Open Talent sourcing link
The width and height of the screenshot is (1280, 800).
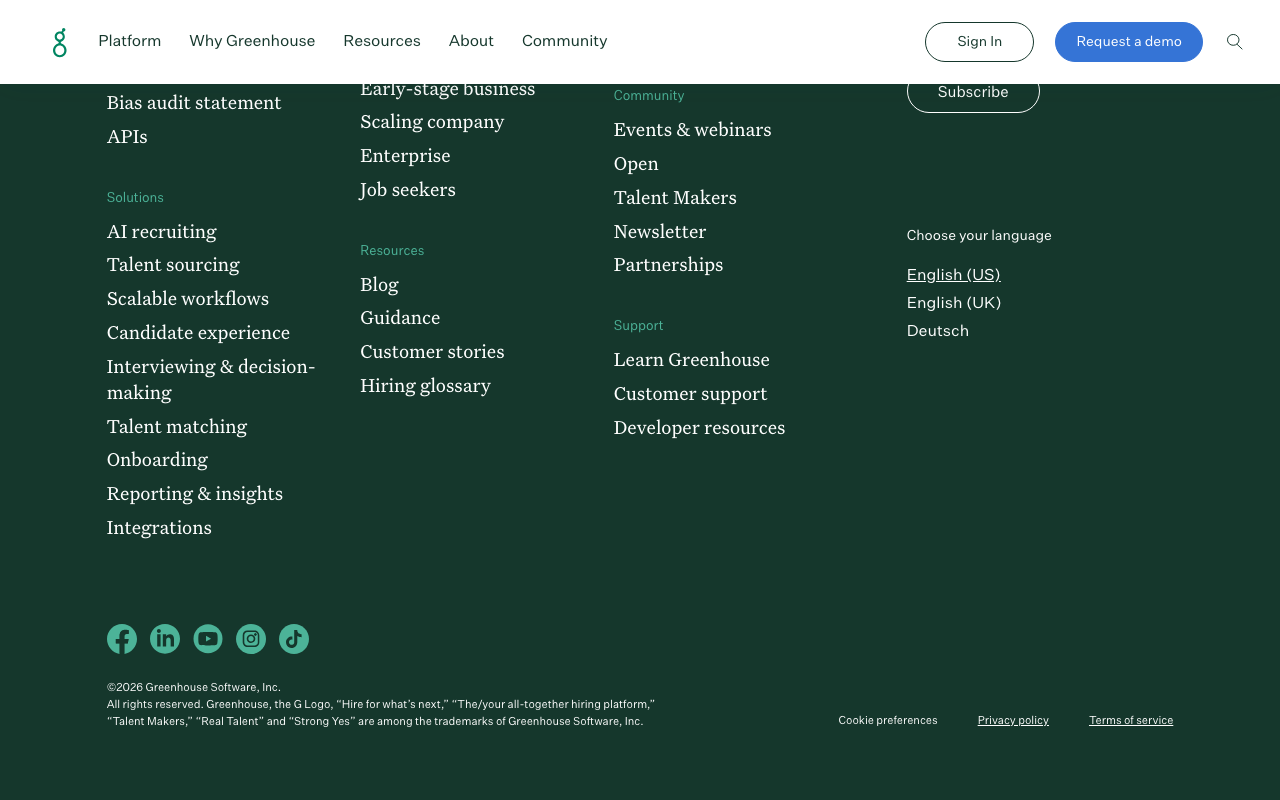coord(173,265)
